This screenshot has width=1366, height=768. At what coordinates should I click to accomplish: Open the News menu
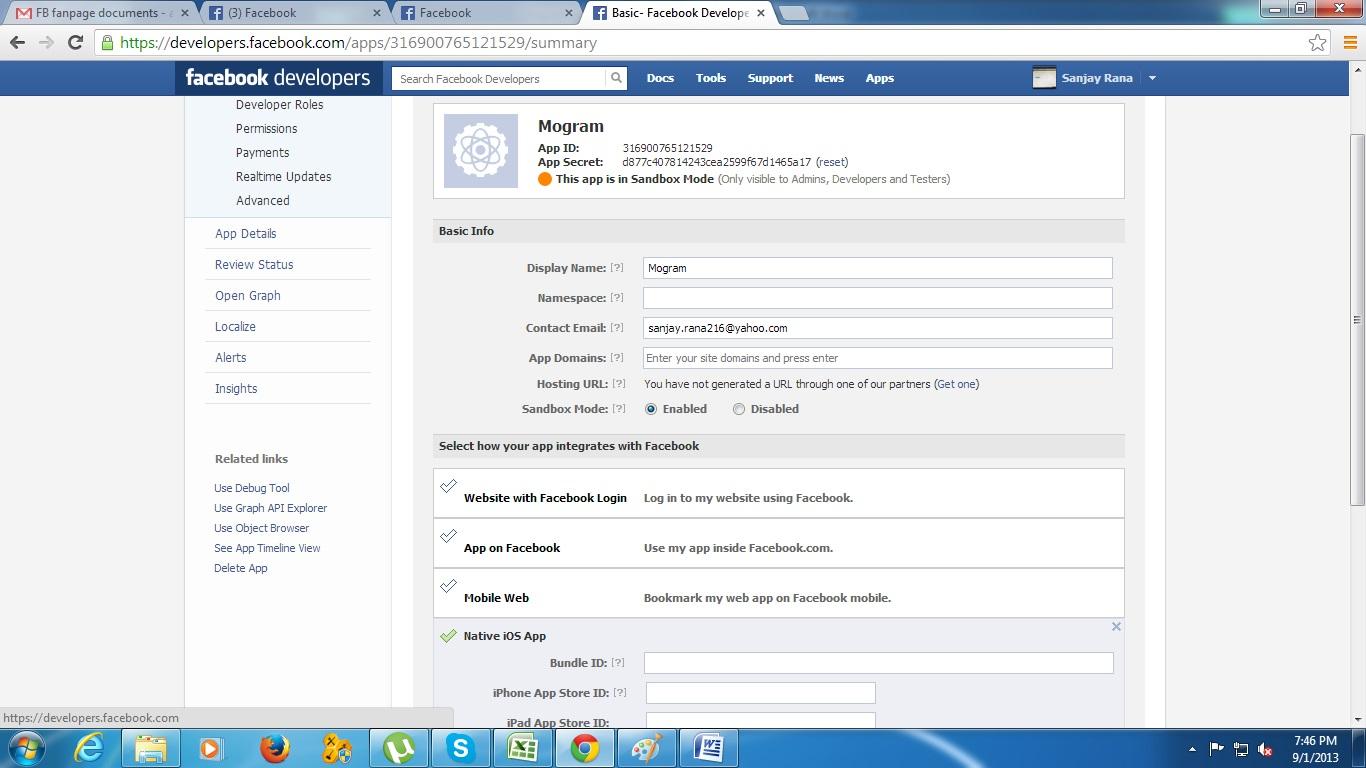(829, 78)
